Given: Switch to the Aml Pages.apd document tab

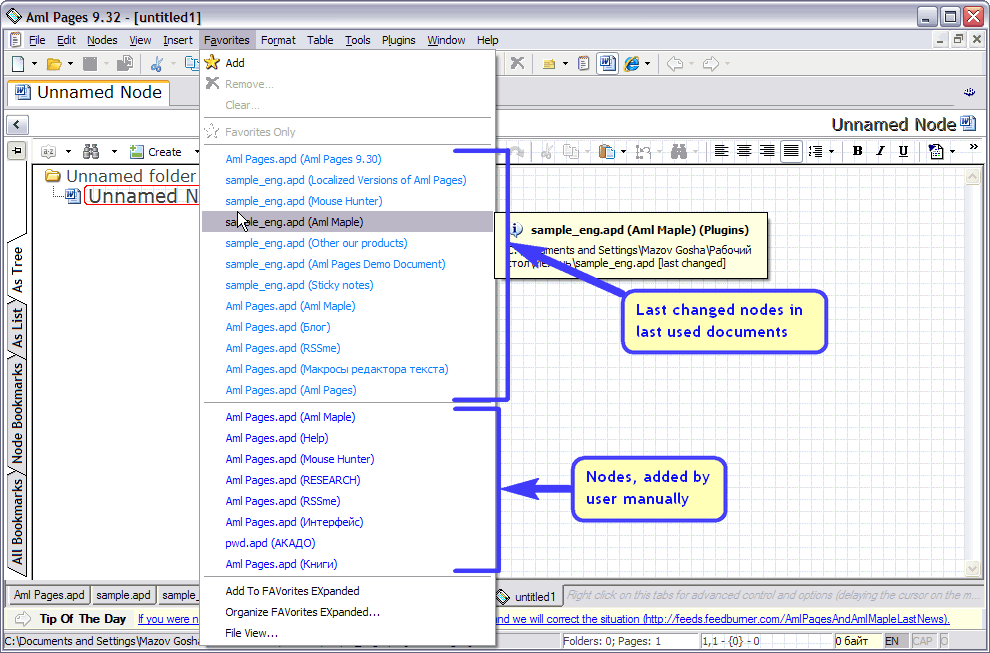Looking at the screenshot, I should (49, 595).
